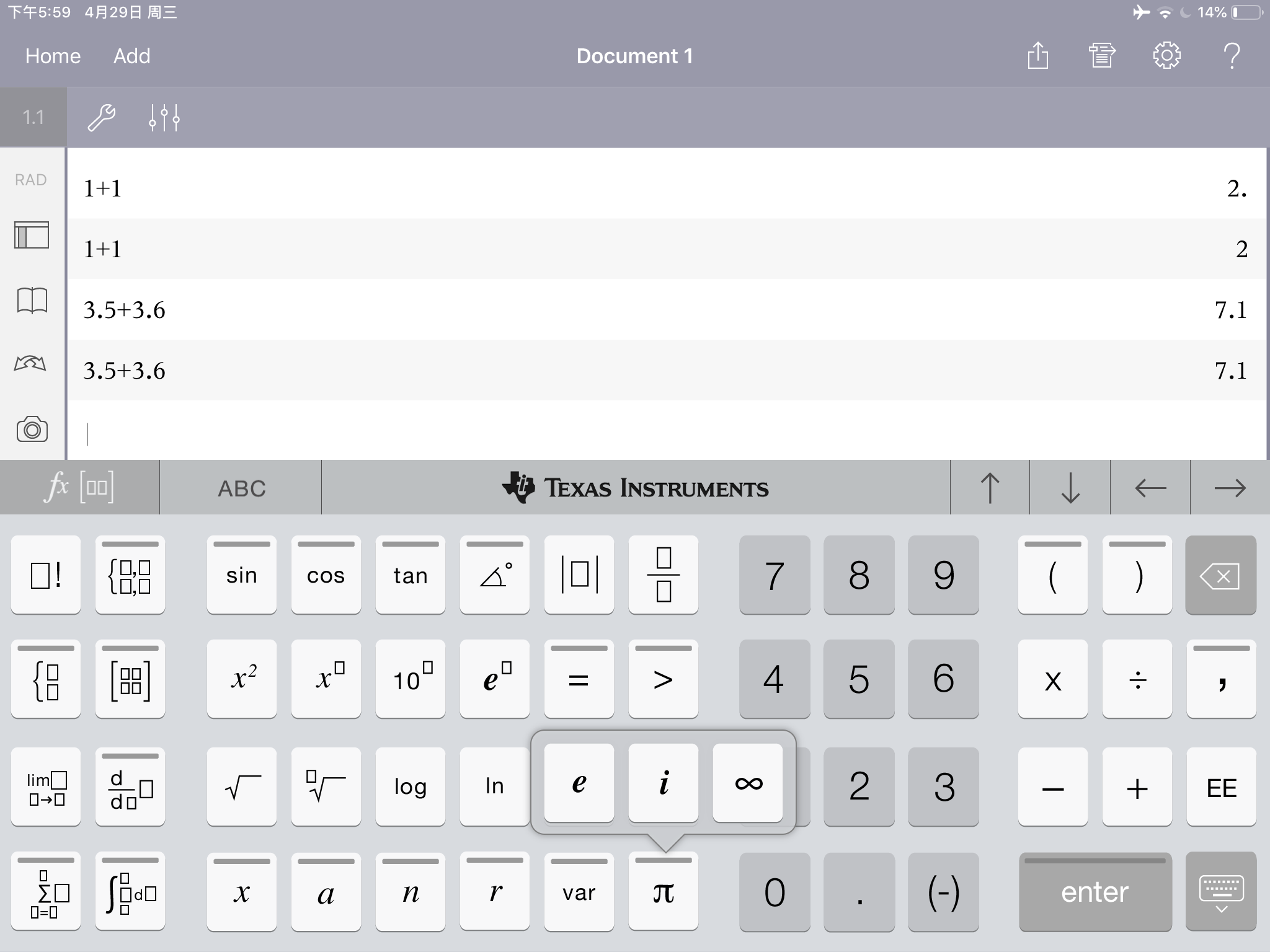The width and height of the screenshot is (1270, 952).
Task: Tap the backspace delete key
Action: tap(1220, 575)
